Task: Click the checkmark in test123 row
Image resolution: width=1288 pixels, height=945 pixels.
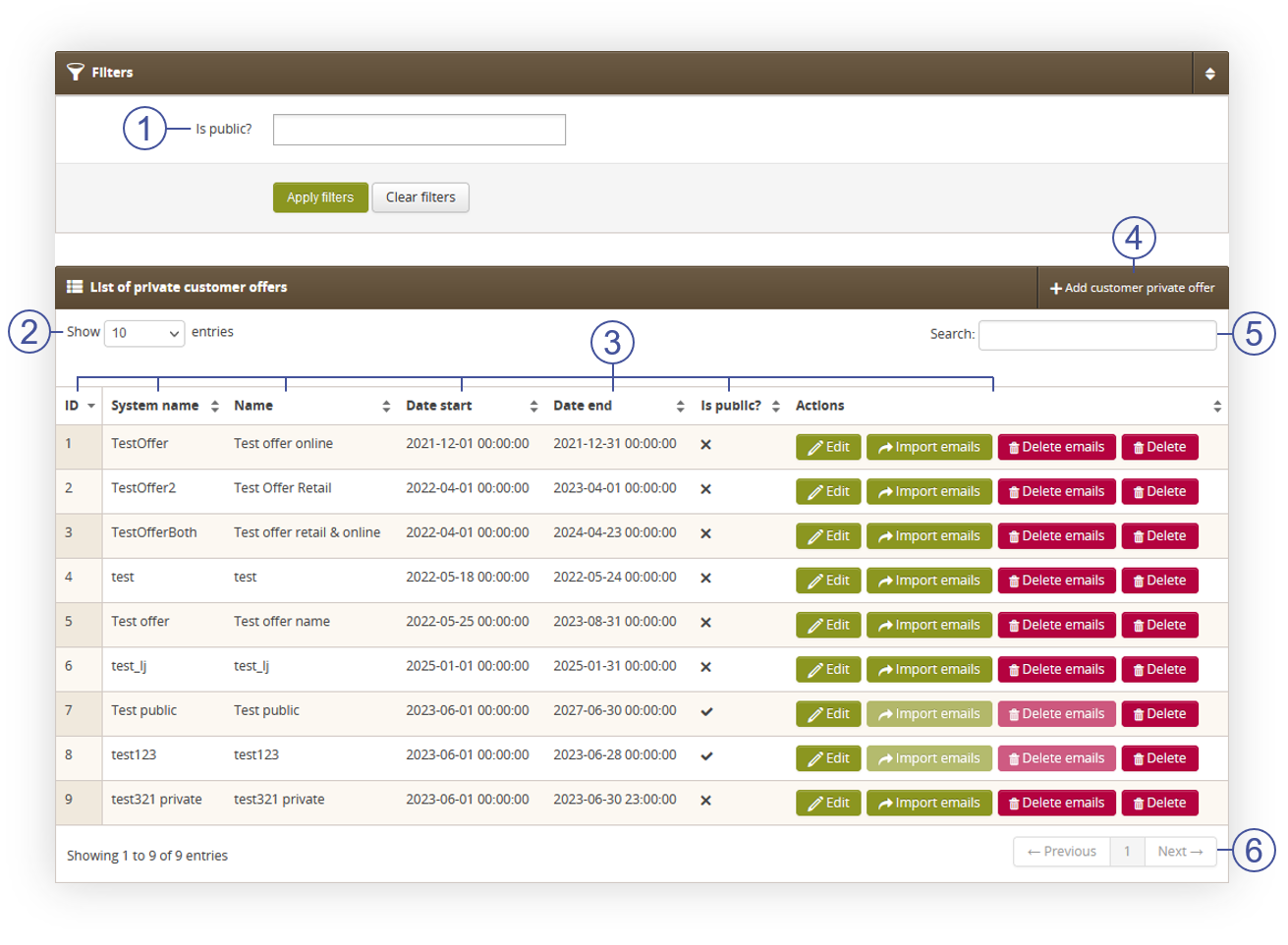Action: (x=706, y=756)
